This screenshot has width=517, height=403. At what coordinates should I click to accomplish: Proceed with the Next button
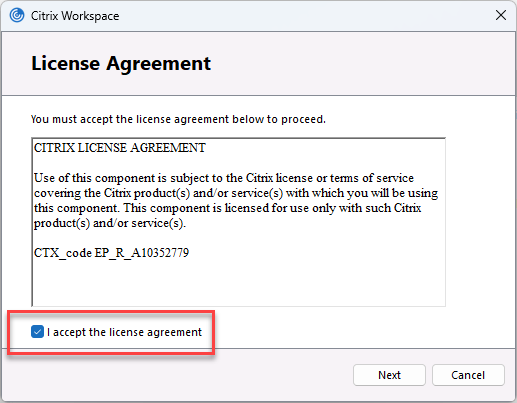pyautogui.click(x=389, y=375)
